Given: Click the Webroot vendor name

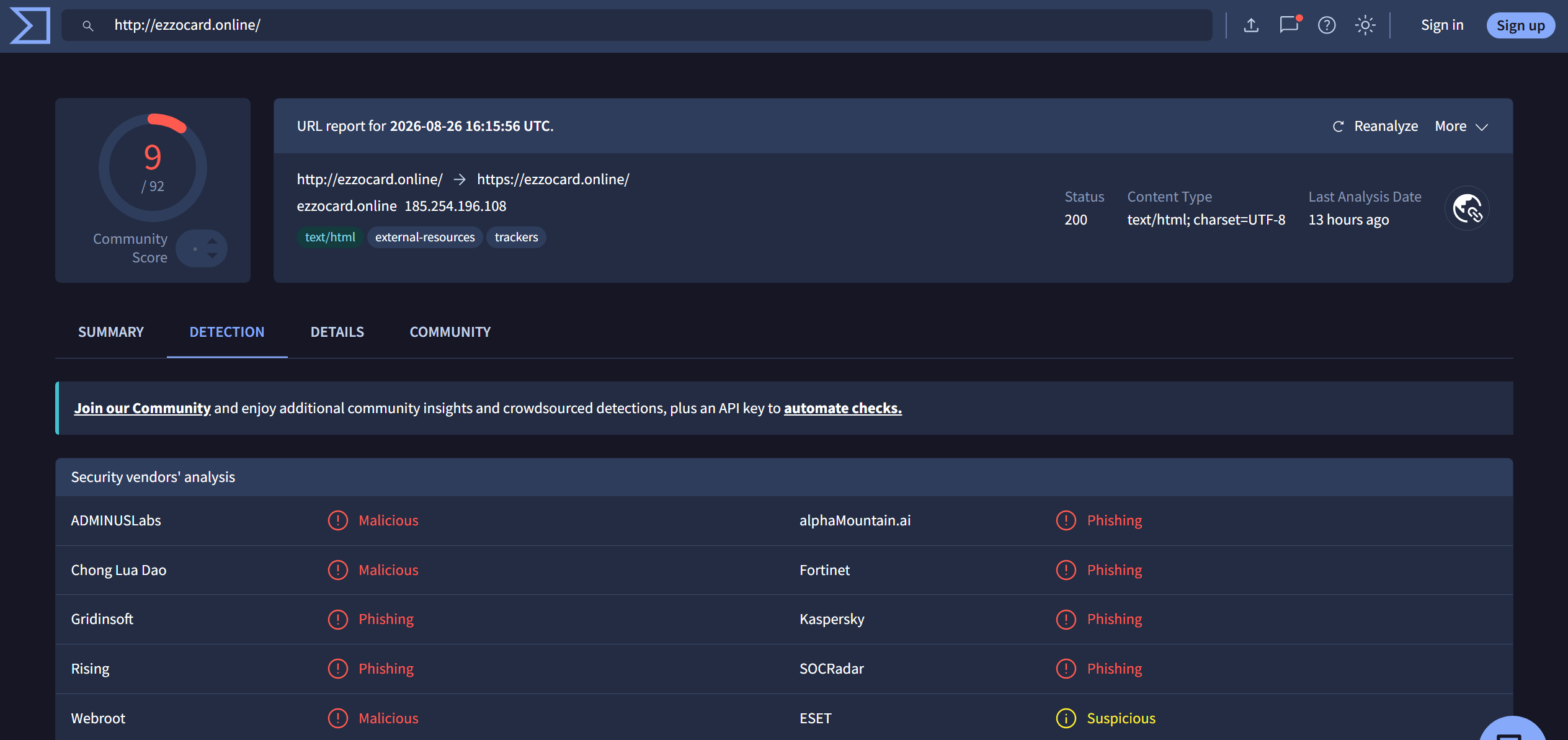Looking at the screenshot, I should pos(98,718).
